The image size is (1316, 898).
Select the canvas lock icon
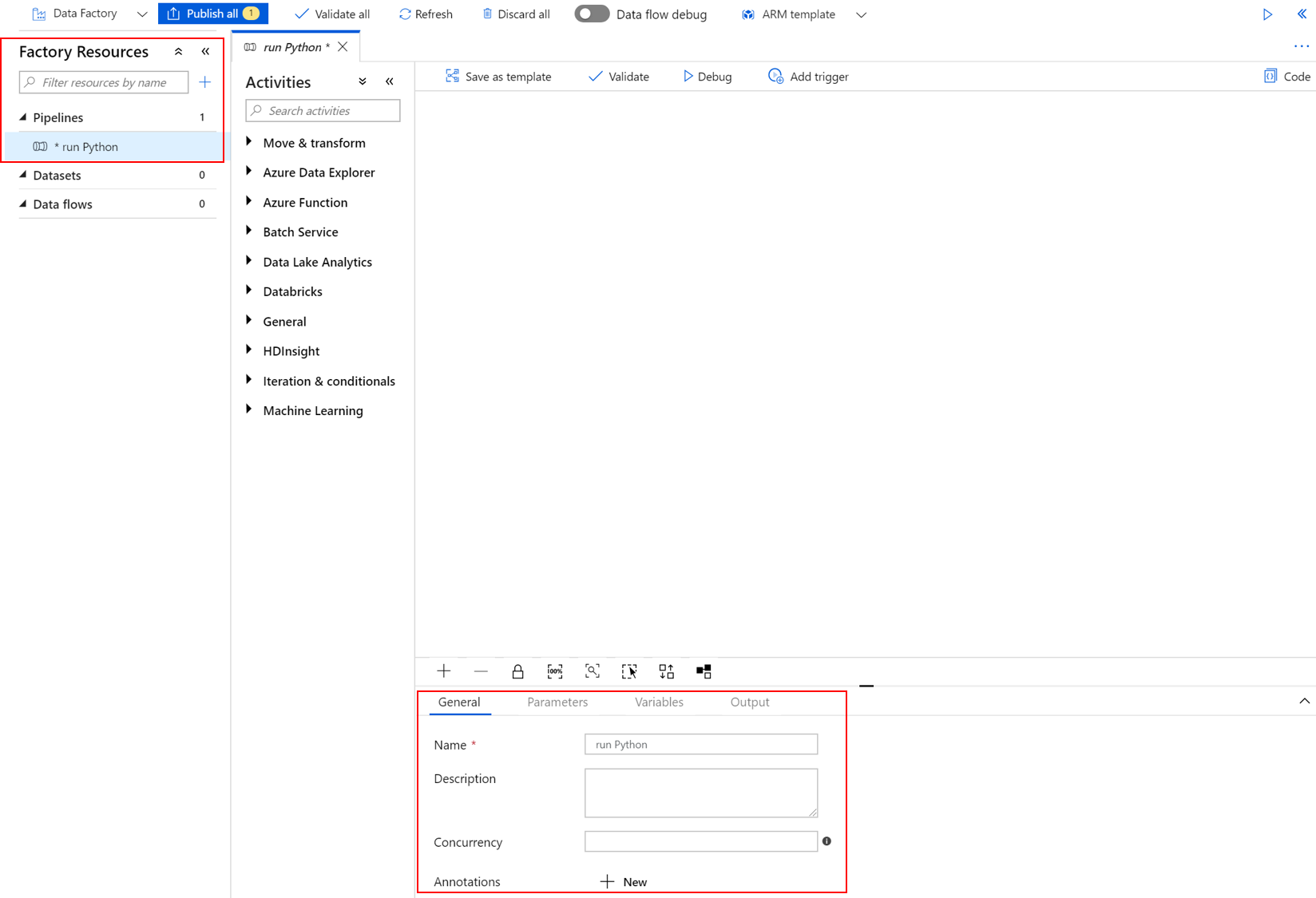point(517,671)
